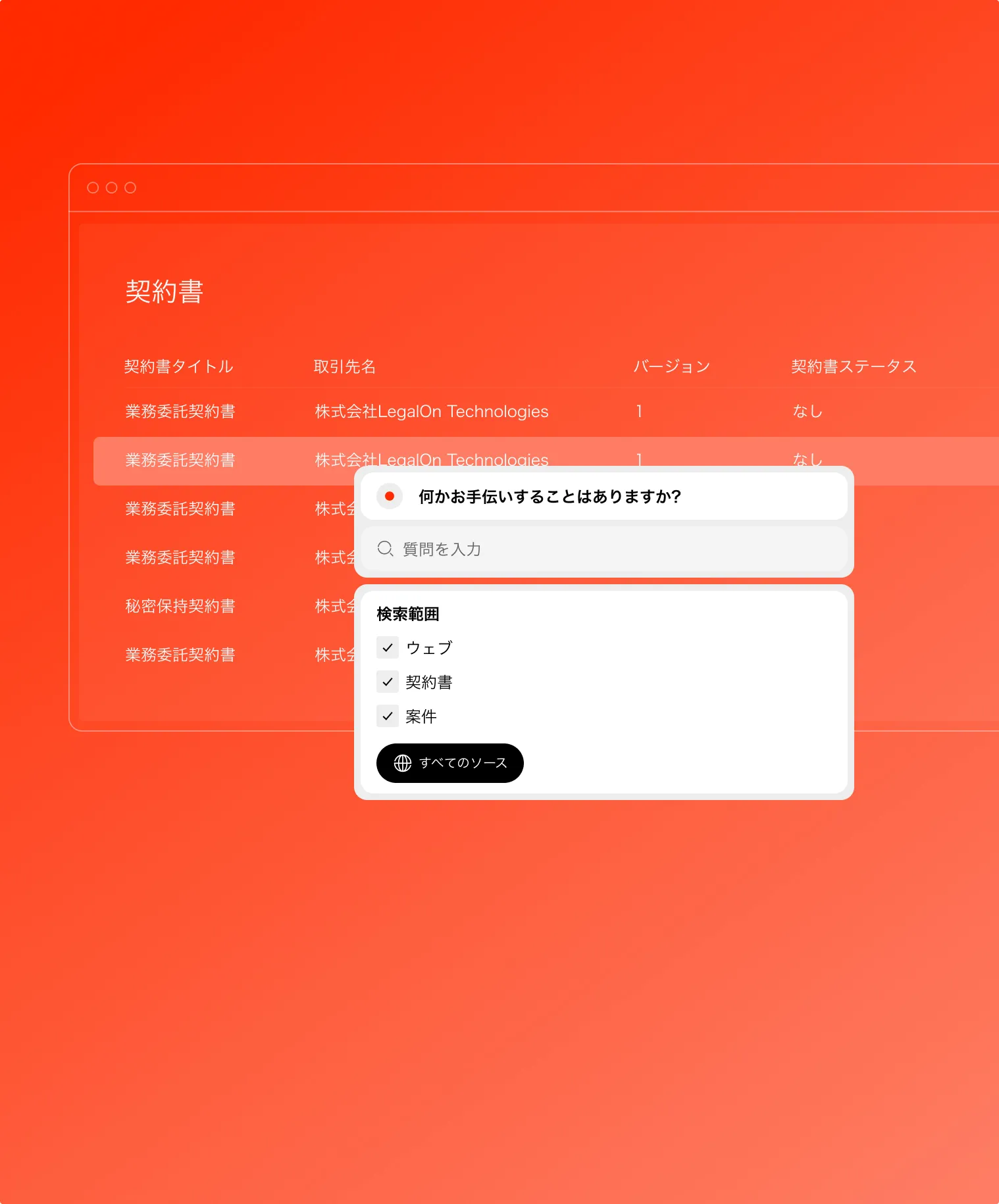Click the 何かお手伝いすることはありますか? prompt
The height and width of the screenshot is (1204, 999).
pos(550,496)
